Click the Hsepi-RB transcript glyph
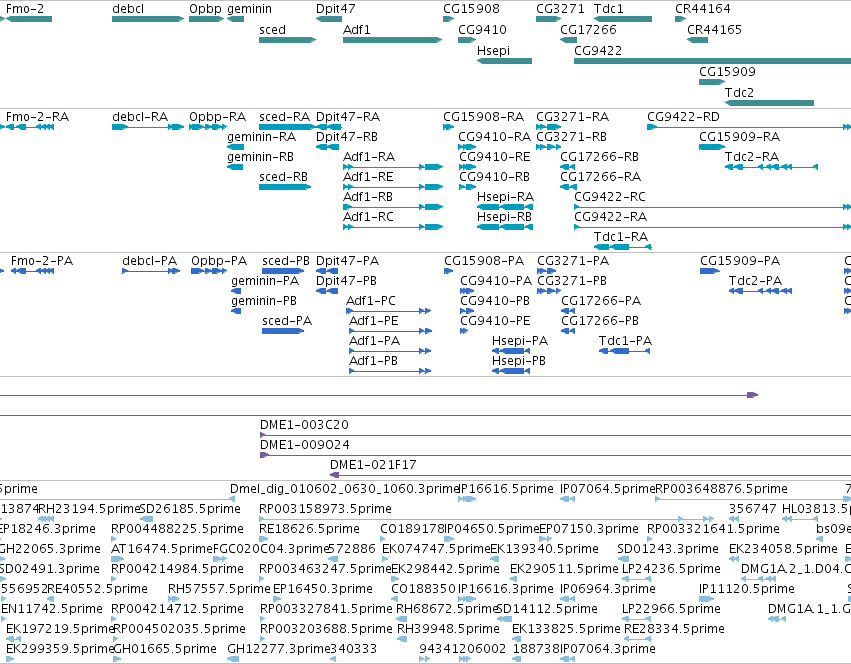The image size is (851, 664). 505,227
